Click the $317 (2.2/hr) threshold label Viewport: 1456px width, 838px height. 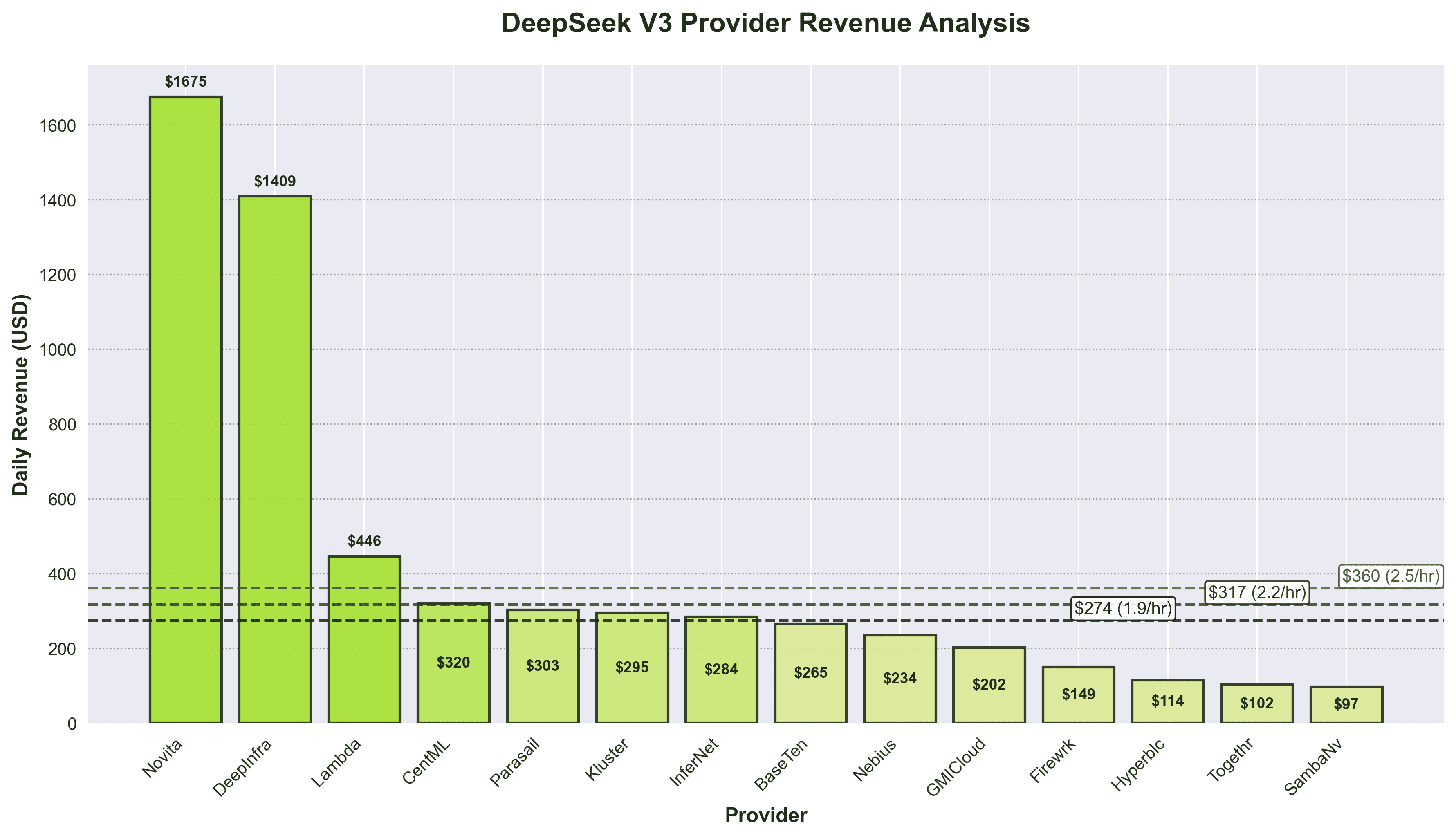click(x=1257, y=592)
